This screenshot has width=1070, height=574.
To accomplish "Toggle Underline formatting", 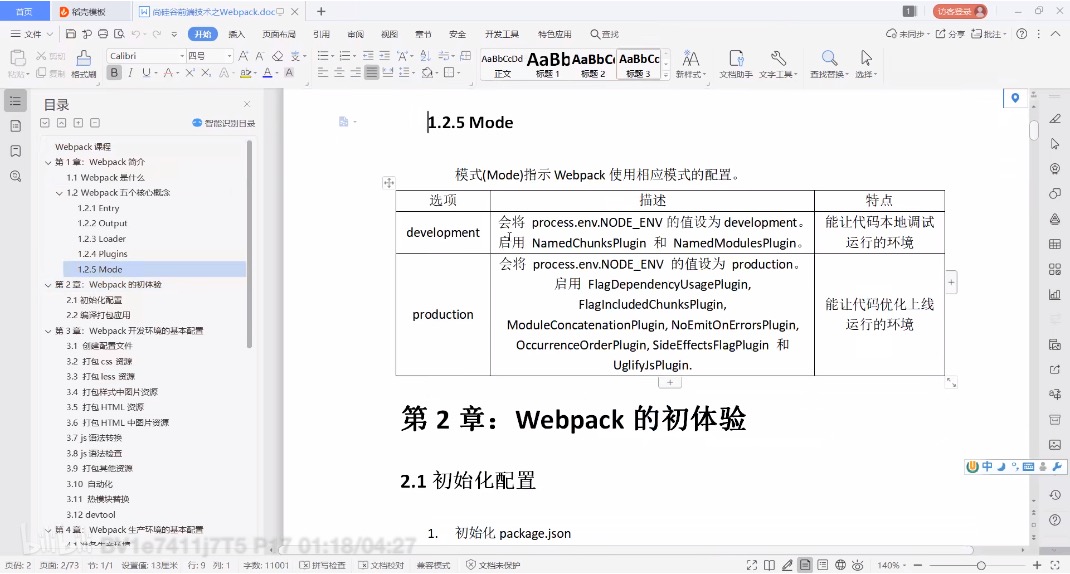I will [x=145, y=72].
